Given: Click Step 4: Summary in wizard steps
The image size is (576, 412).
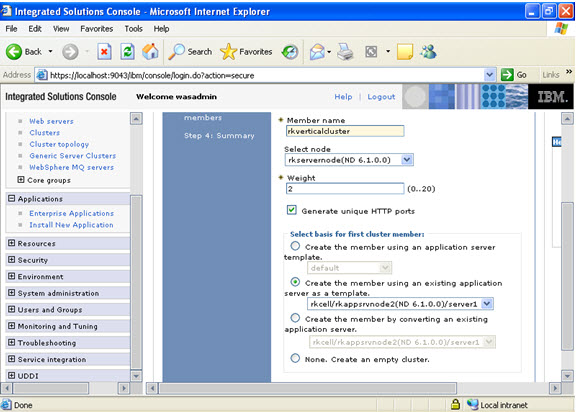Looking at the screenshot, I should click(x=219, y=135).
